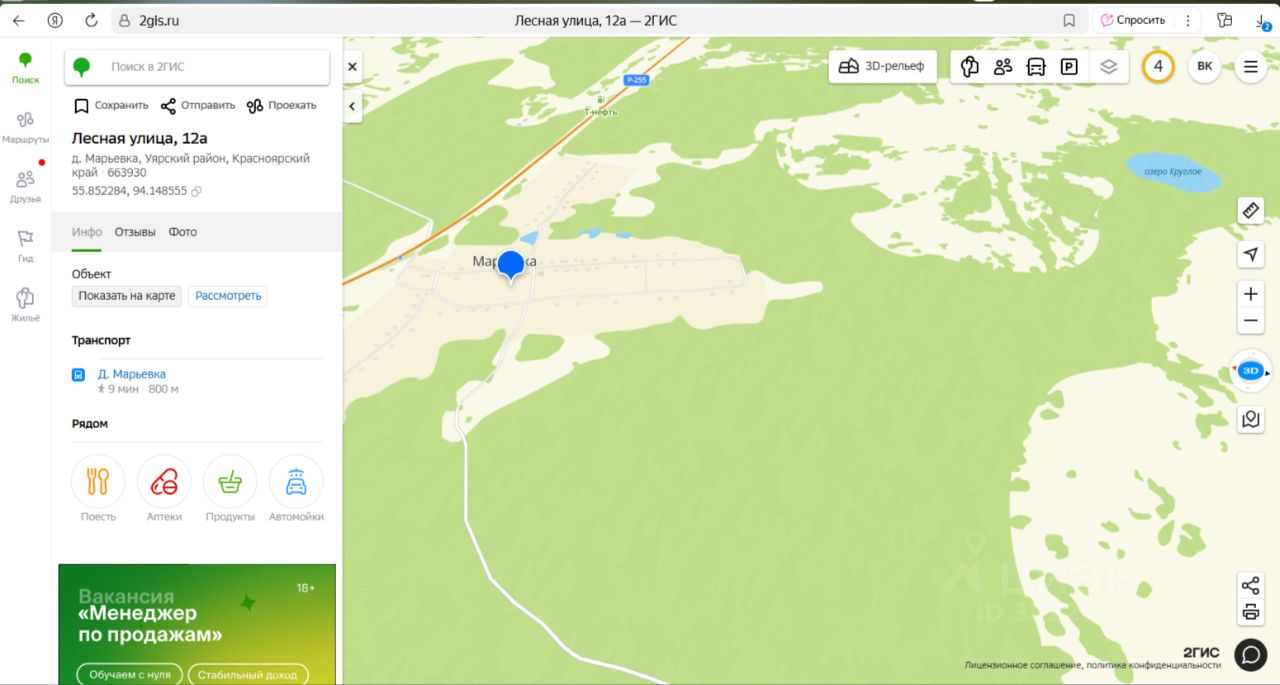Open the Д. Марьевка bus stop link
Image resolution: width=1280 pixels, height=685 pixels.
pos(132,374)
